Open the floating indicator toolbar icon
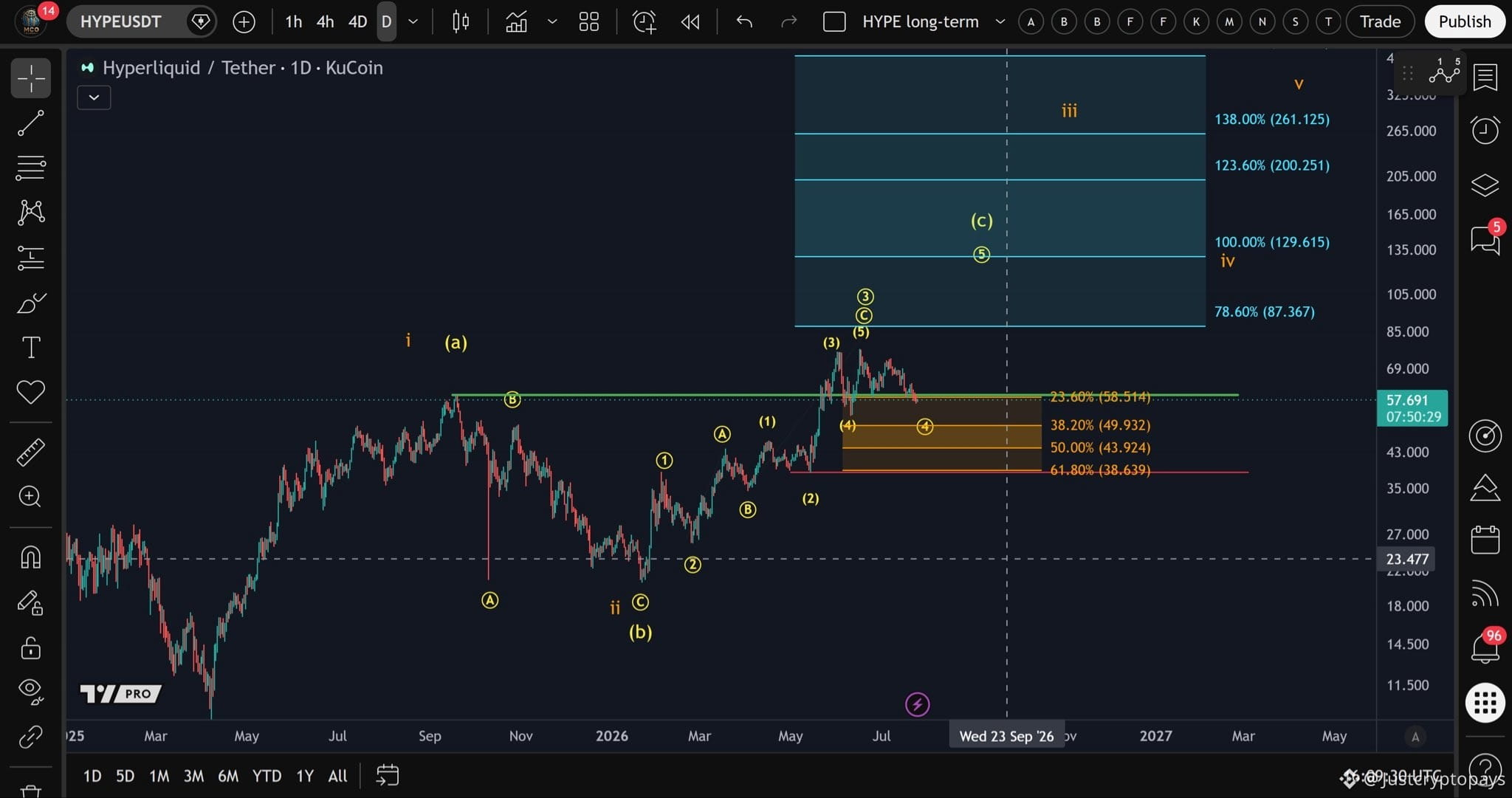 pyautogui.click(x=1444, y=73)
